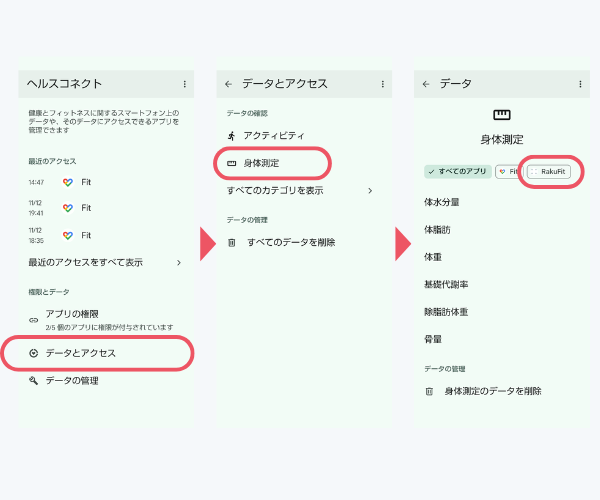Go back from データとアクセス screen
The width and height of the screenshot is (600, 500).
pyautogui.click(x=228, y=84)
